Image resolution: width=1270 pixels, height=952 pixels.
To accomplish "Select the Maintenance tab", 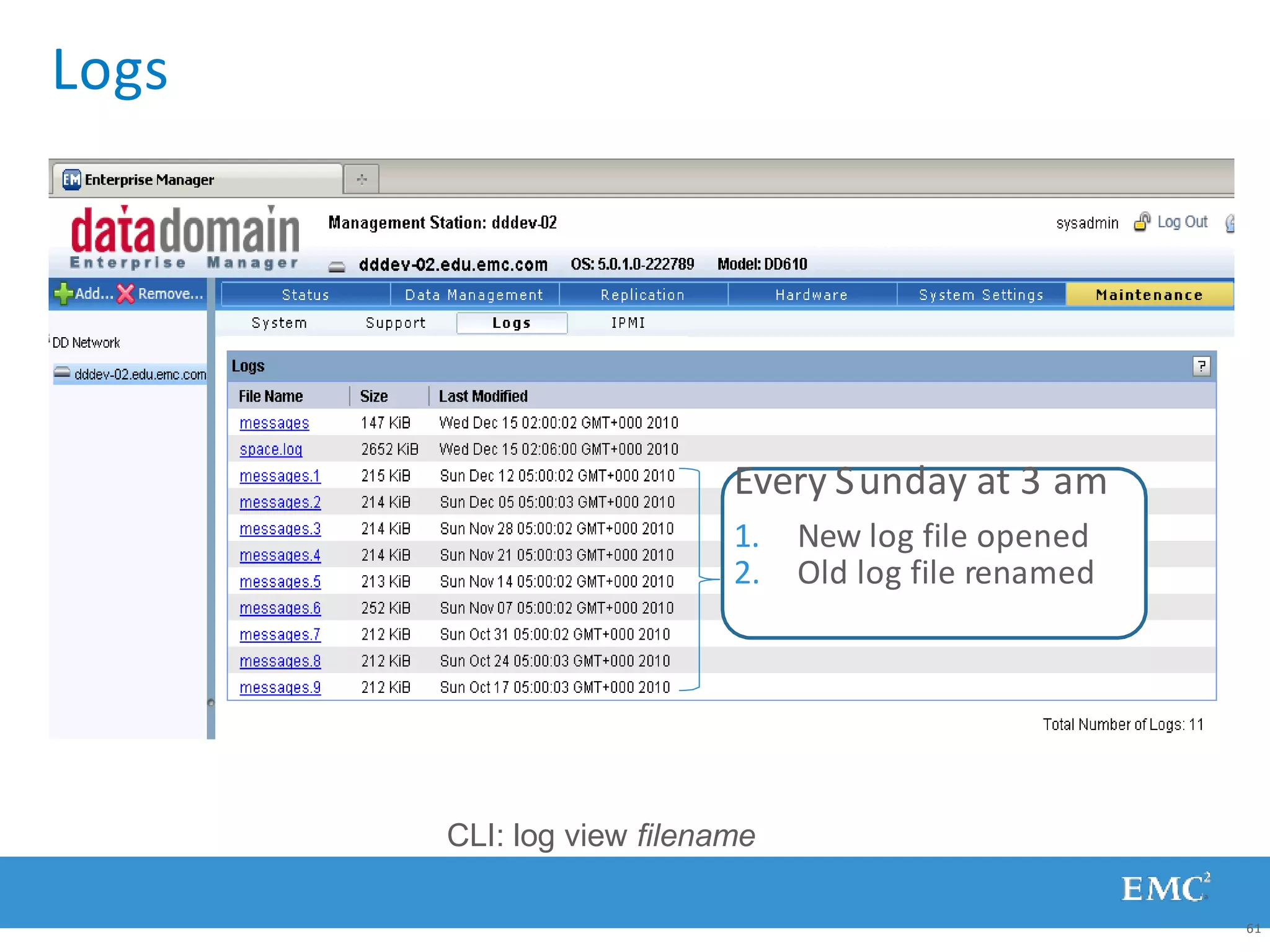I will 1149,294.
